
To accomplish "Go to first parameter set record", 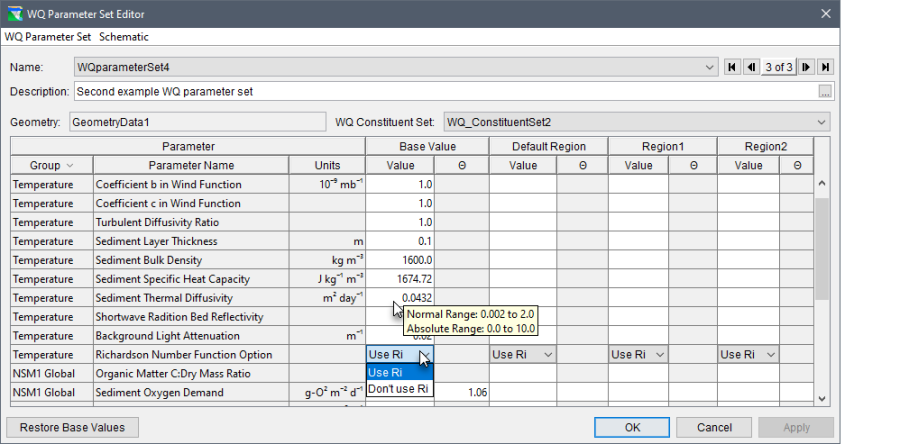I will click(x=732, y=67).
